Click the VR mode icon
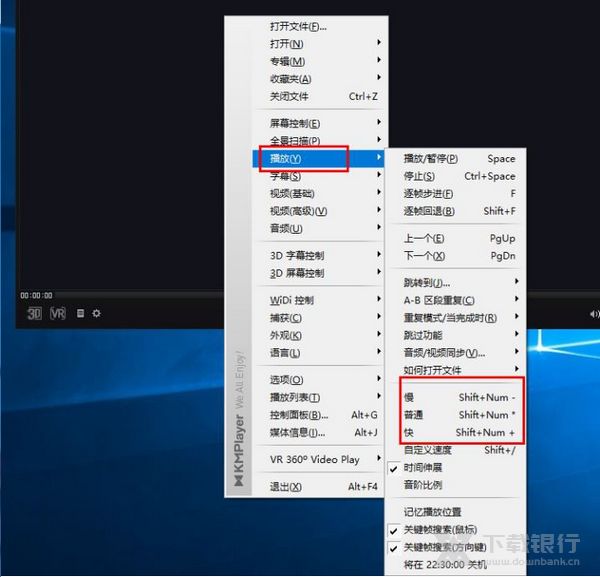 pyautogui.click(x=58, y=313)
